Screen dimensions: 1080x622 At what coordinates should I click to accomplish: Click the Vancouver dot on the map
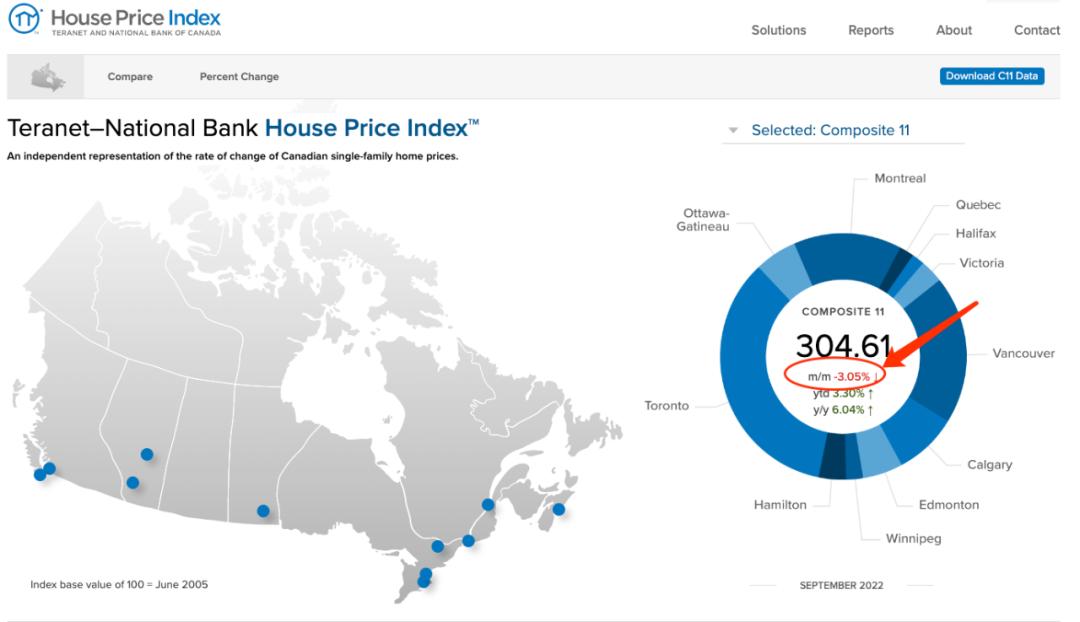click(x=50, y=468)
